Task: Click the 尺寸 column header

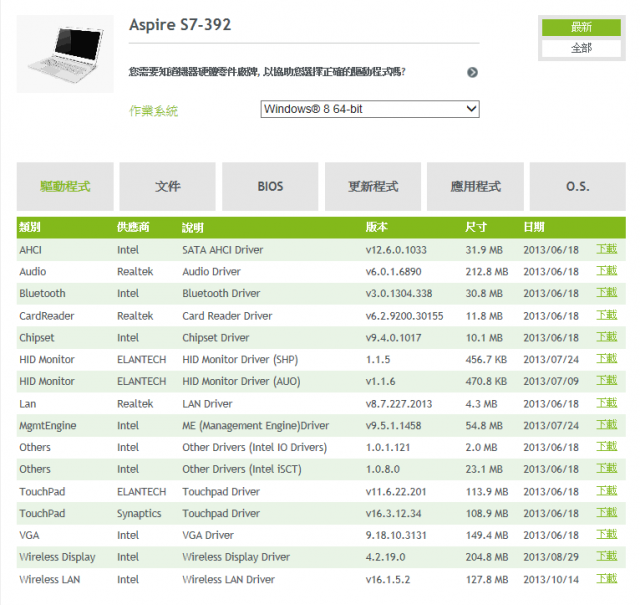Action: tap(476, 227)
